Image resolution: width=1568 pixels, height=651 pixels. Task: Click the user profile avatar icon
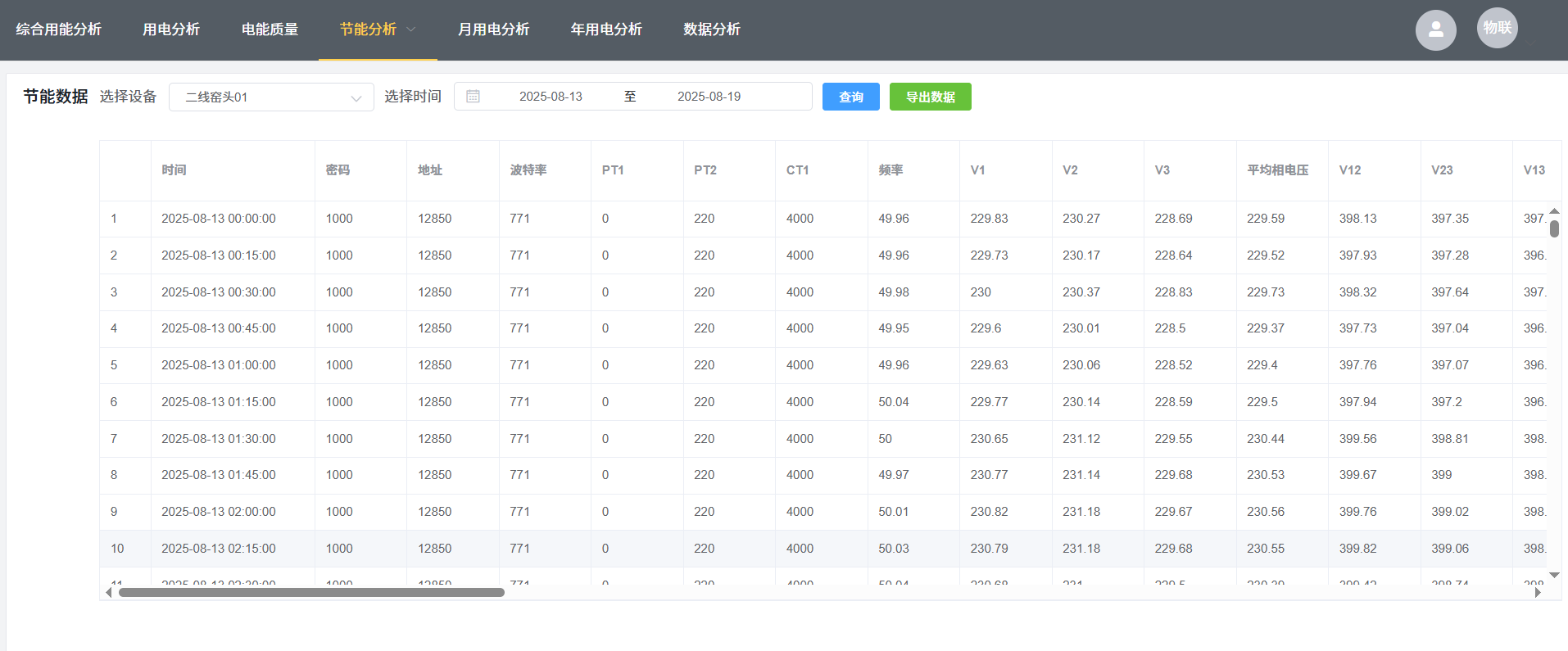(x=1435, y=30)
